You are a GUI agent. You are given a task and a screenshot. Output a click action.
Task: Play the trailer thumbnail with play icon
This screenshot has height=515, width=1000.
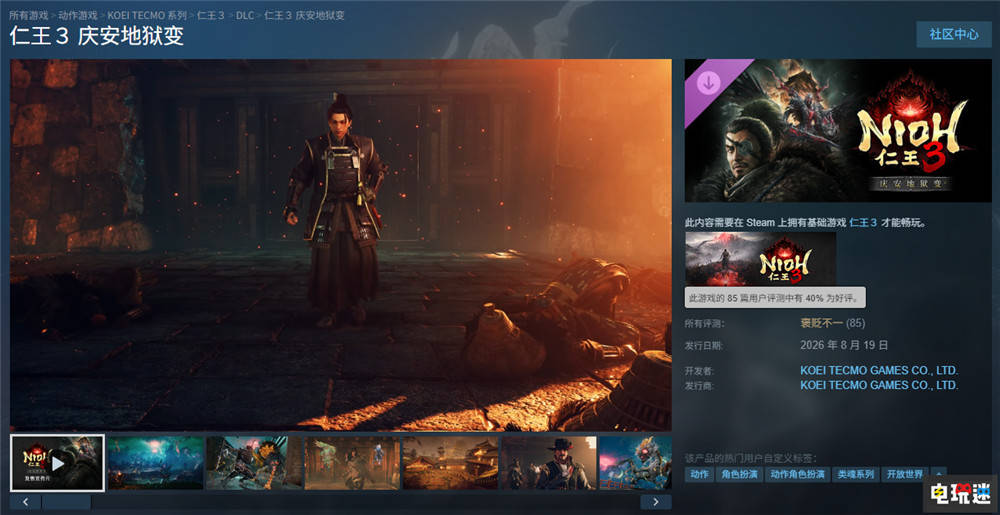pos(57,463)
